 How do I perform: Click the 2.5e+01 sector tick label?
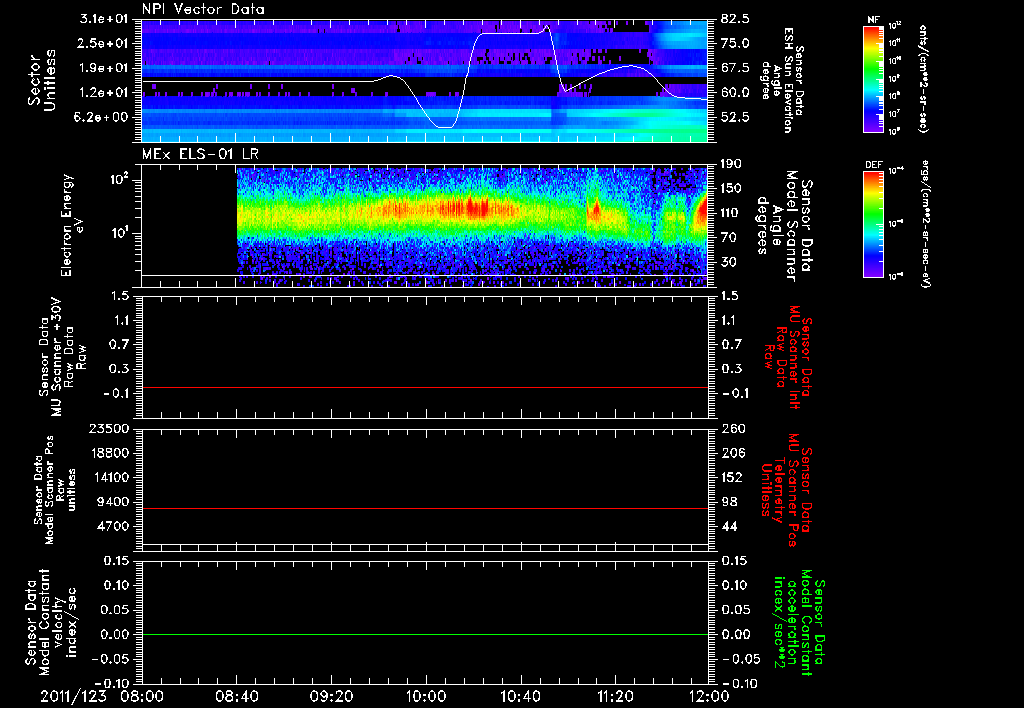[x=104, y=43]
